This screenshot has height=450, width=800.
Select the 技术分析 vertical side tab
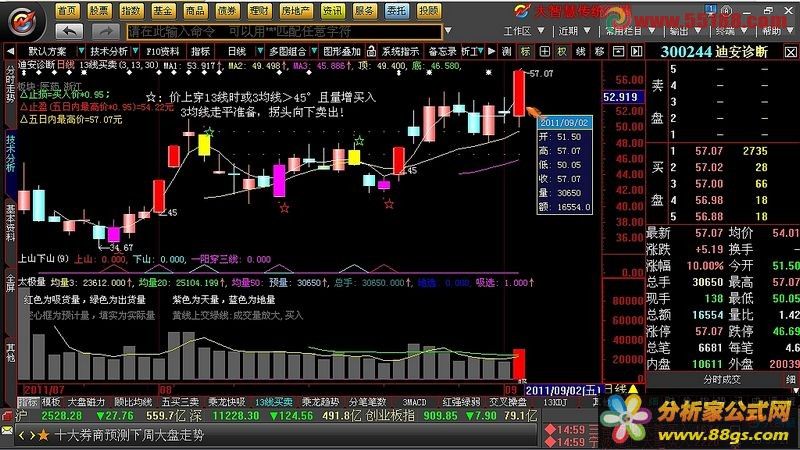tap(10, 153)
